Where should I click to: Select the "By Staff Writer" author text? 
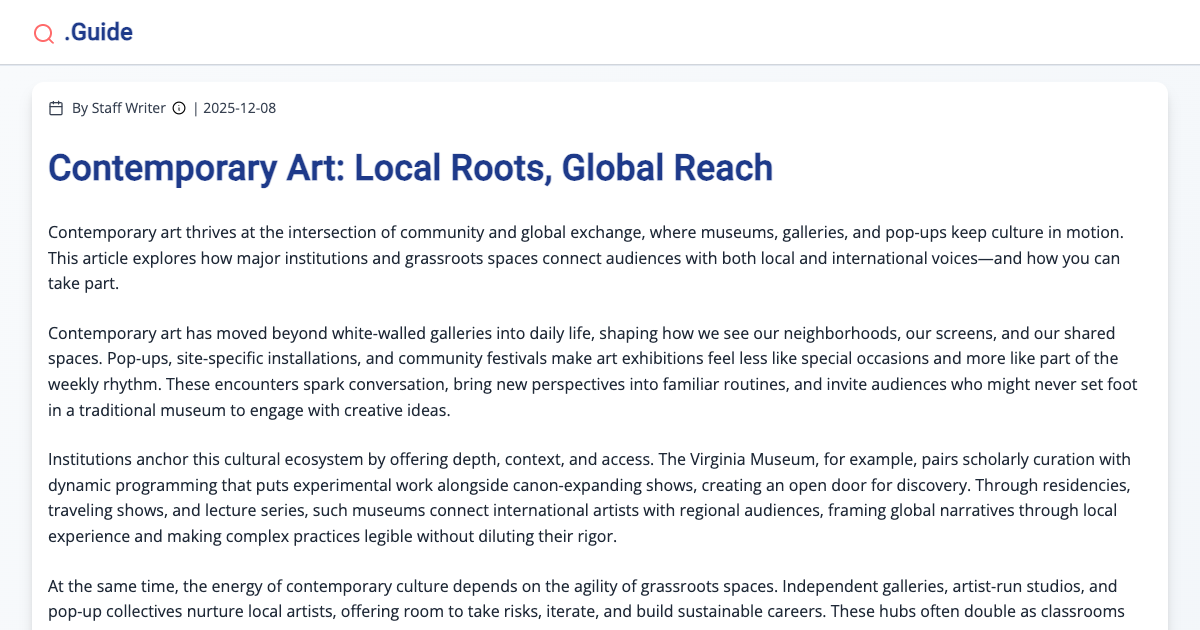(x=118, y=108)
